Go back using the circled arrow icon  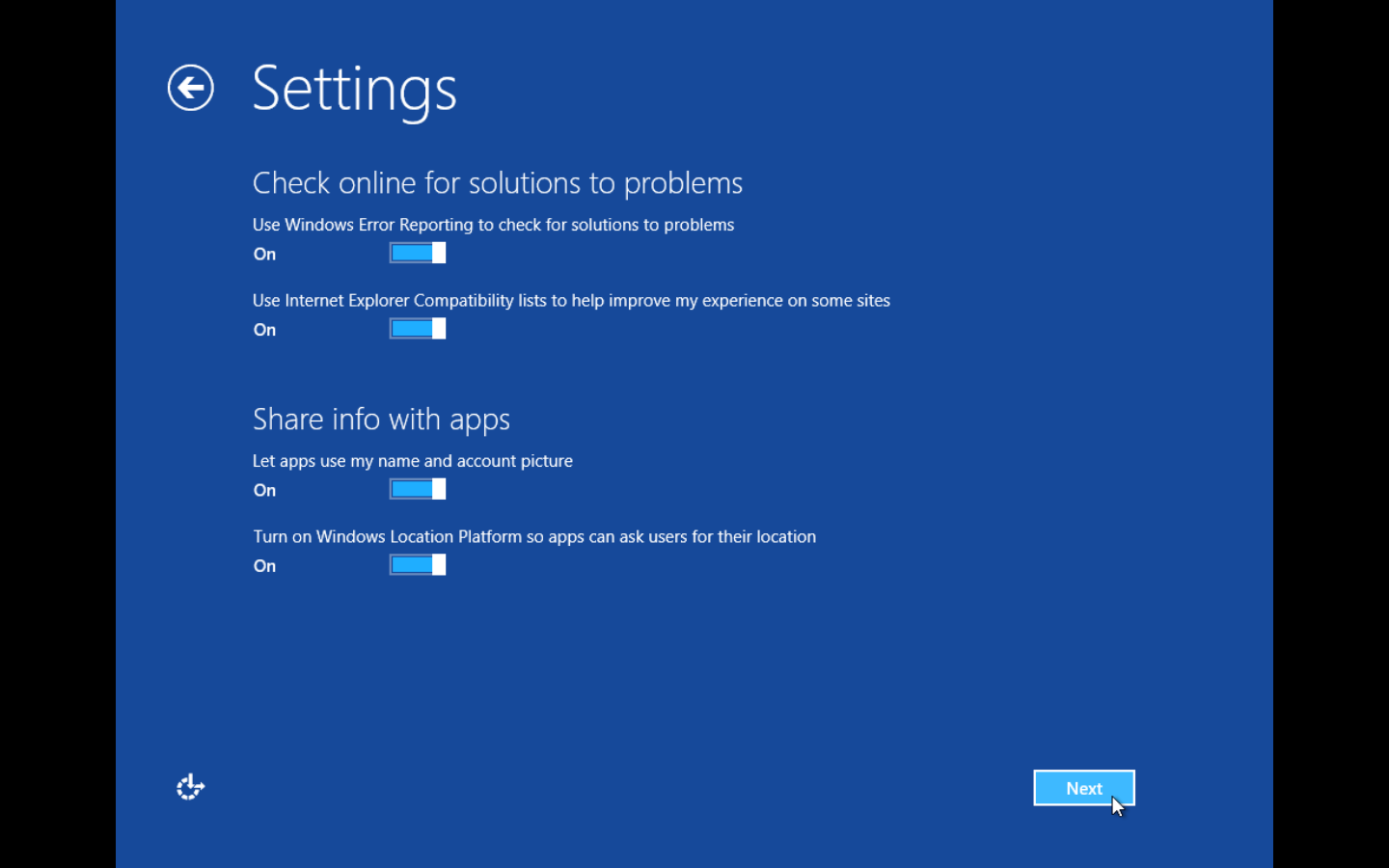(x=190, y=88)
